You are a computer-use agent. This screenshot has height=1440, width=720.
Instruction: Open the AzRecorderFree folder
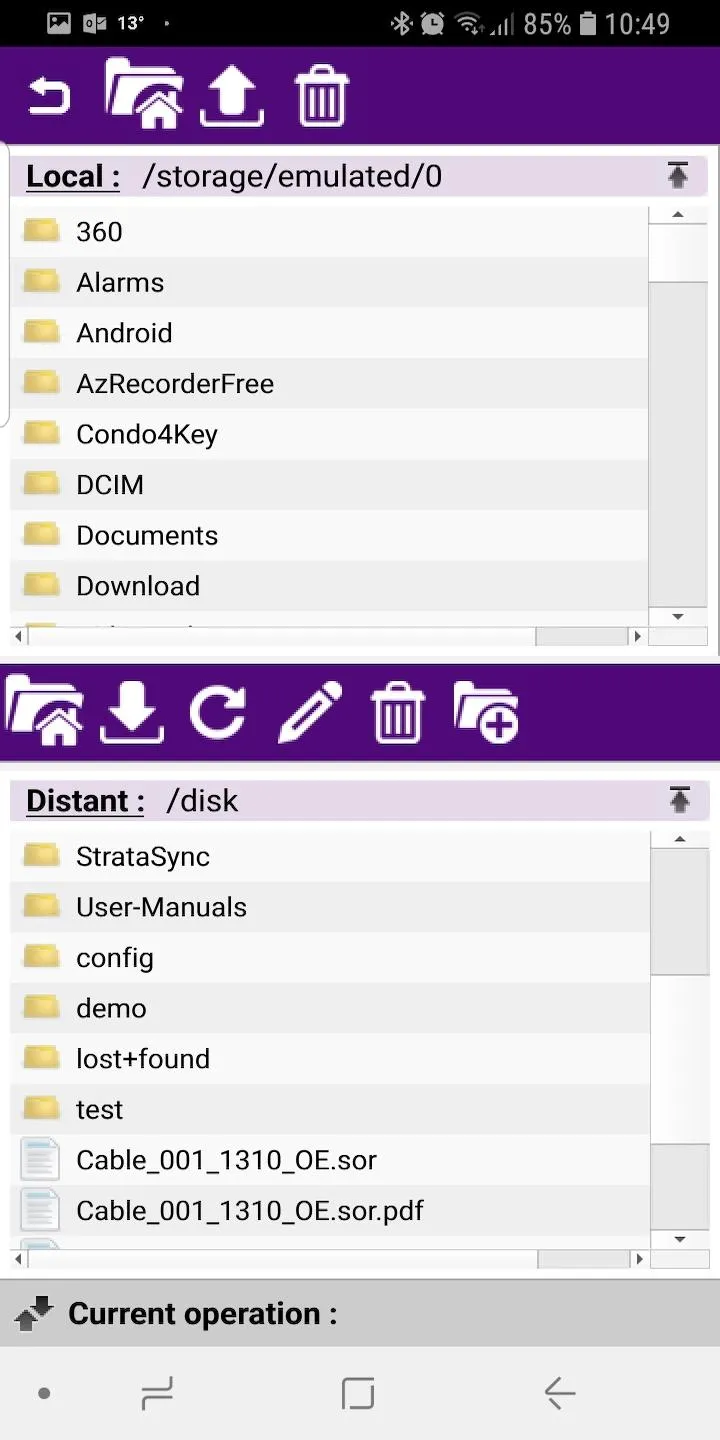click(329, 384)
